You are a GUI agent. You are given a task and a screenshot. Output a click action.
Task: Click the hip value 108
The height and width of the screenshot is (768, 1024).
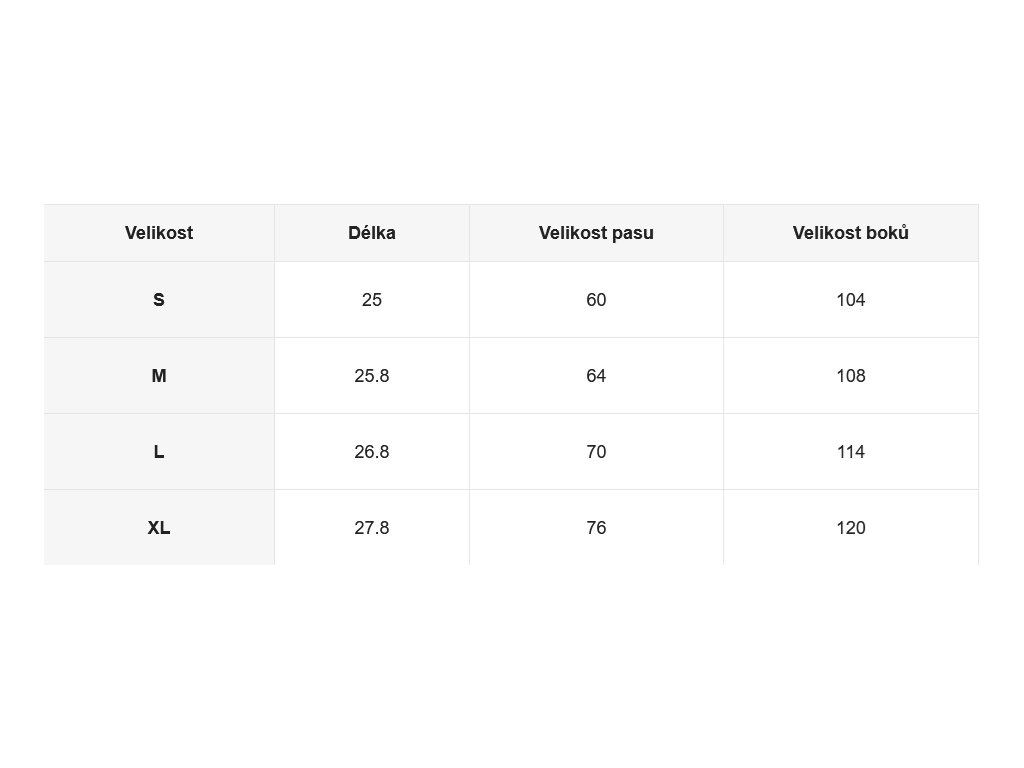[851, 376]
